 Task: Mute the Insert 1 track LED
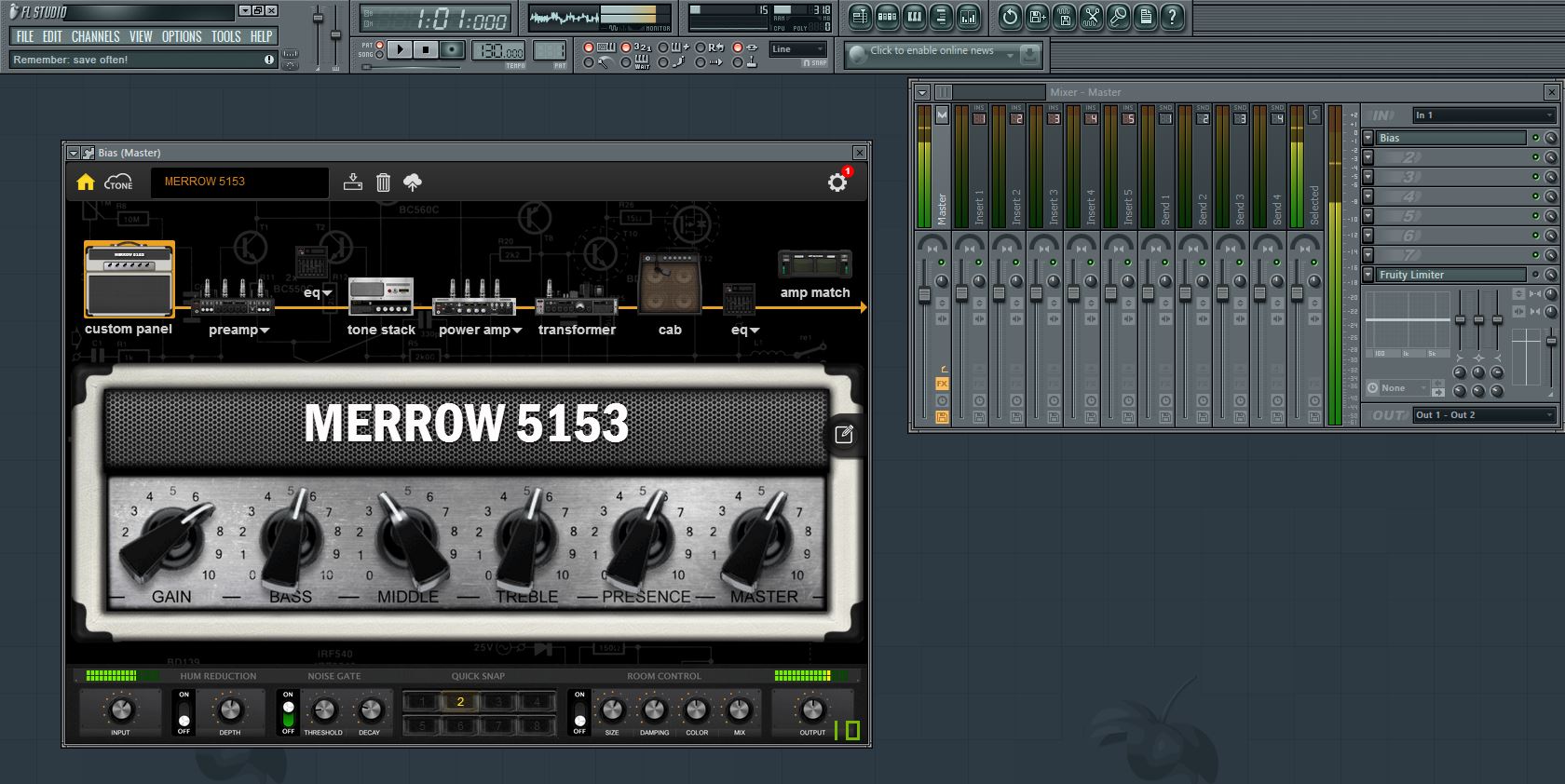978,264
